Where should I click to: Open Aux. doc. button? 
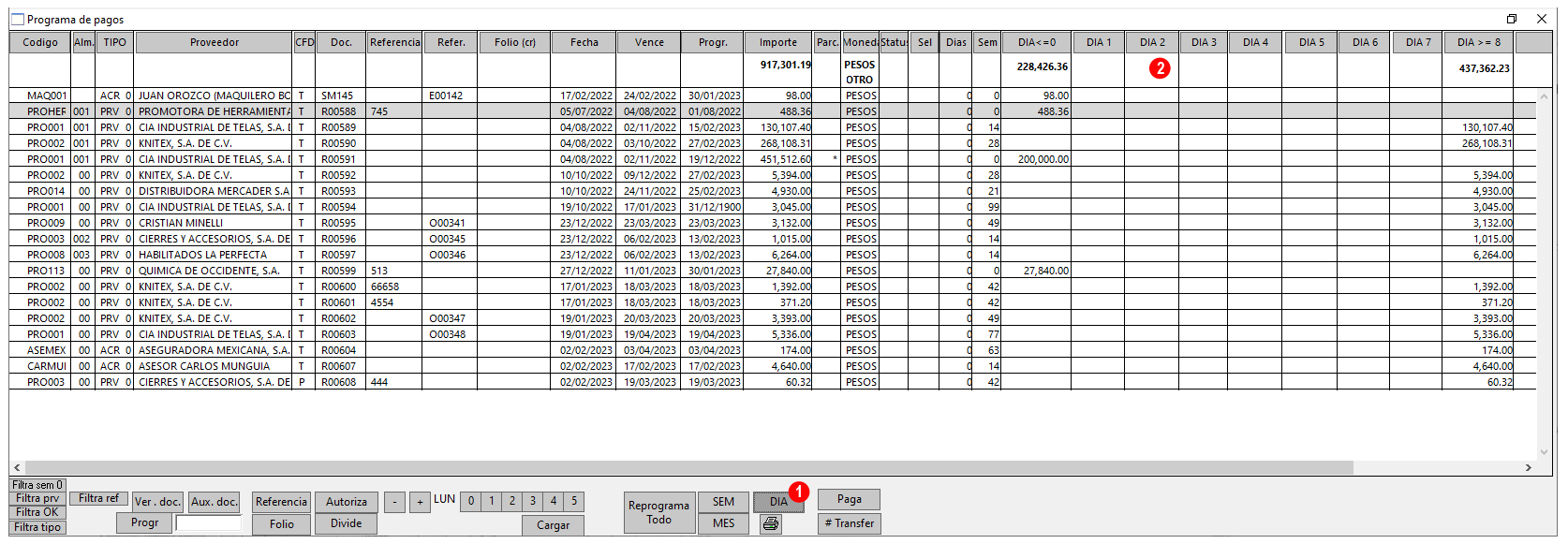click(214, 502)
